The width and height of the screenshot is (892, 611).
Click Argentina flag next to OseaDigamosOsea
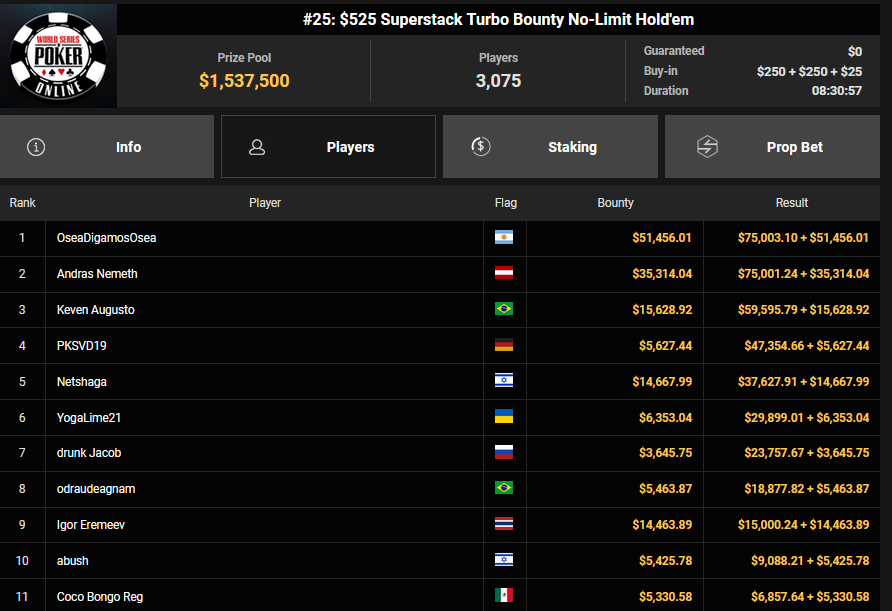[x=504, y=238]
